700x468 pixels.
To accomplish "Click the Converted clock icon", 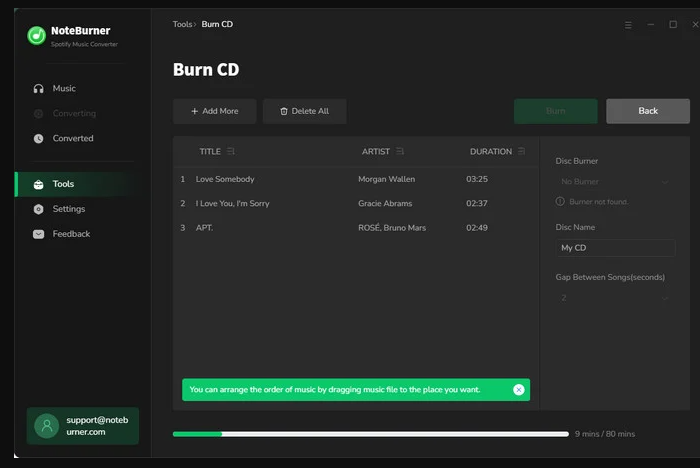I will pyautogui.click(x=38, y=139).
